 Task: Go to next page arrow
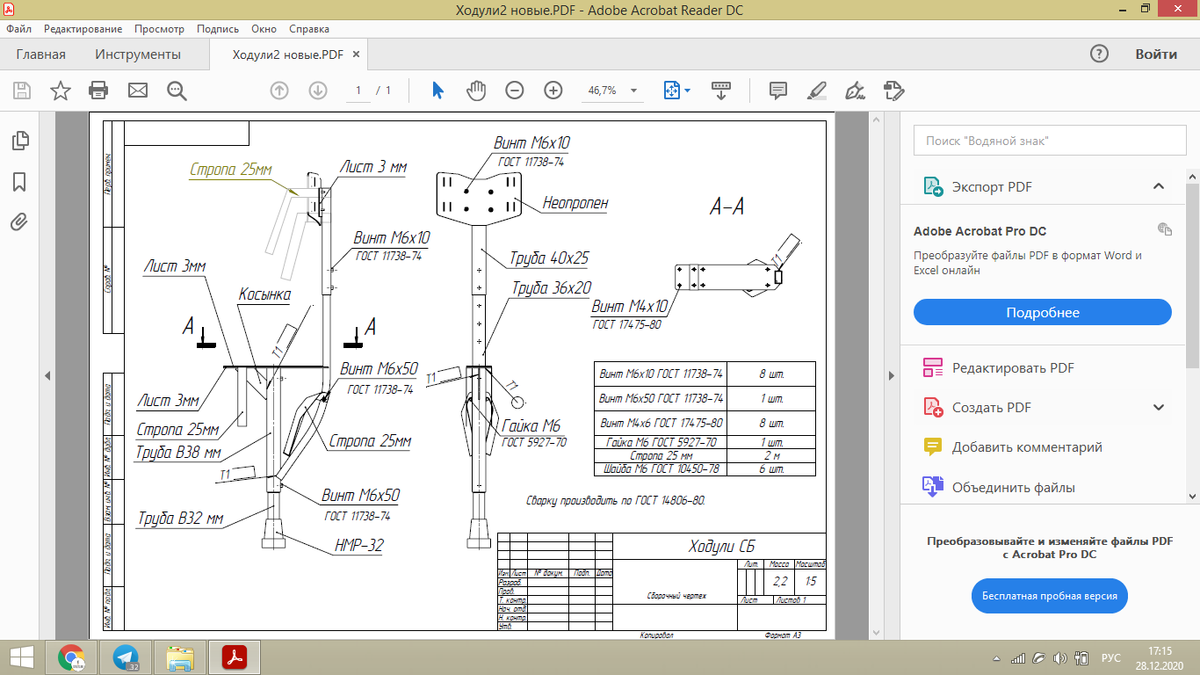318,91
